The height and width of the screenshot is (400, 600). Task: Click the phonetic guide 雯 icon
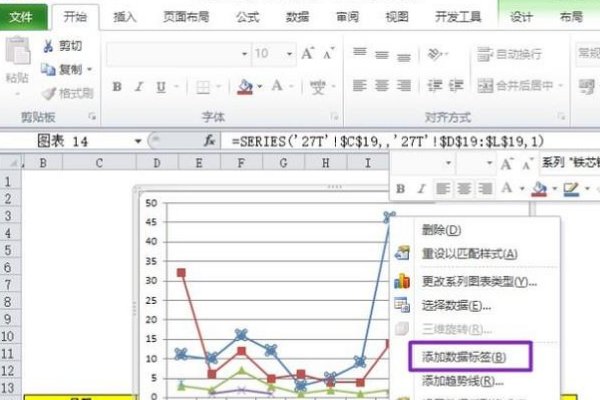[318, 87]
